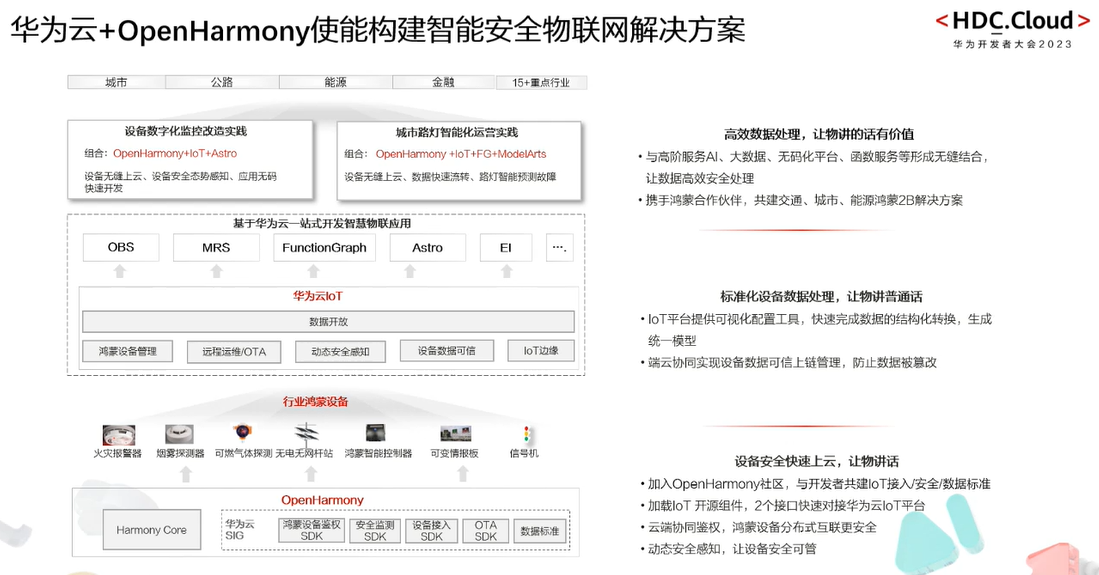
Task: Click the IoT边缘 box
Action: 541,351
